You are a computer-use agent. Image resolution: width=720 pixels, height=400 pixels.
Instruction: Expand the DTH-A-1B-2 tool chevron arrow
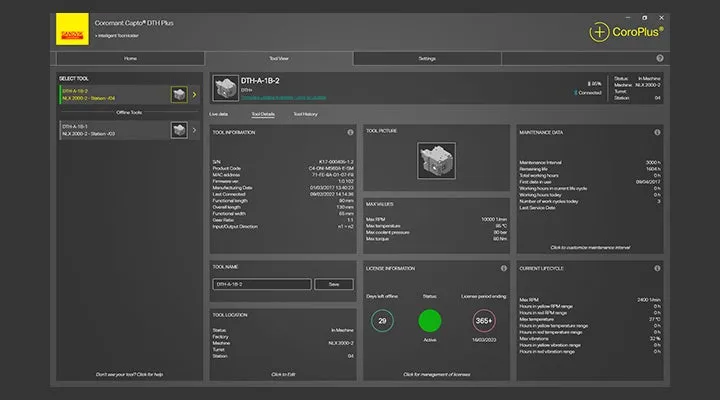194,95
